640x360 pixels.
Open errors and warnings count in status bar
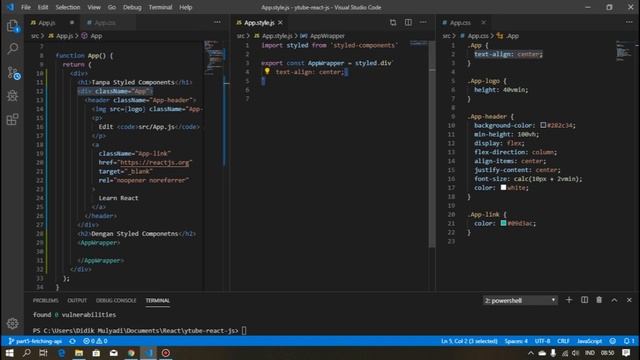point(95,341)
